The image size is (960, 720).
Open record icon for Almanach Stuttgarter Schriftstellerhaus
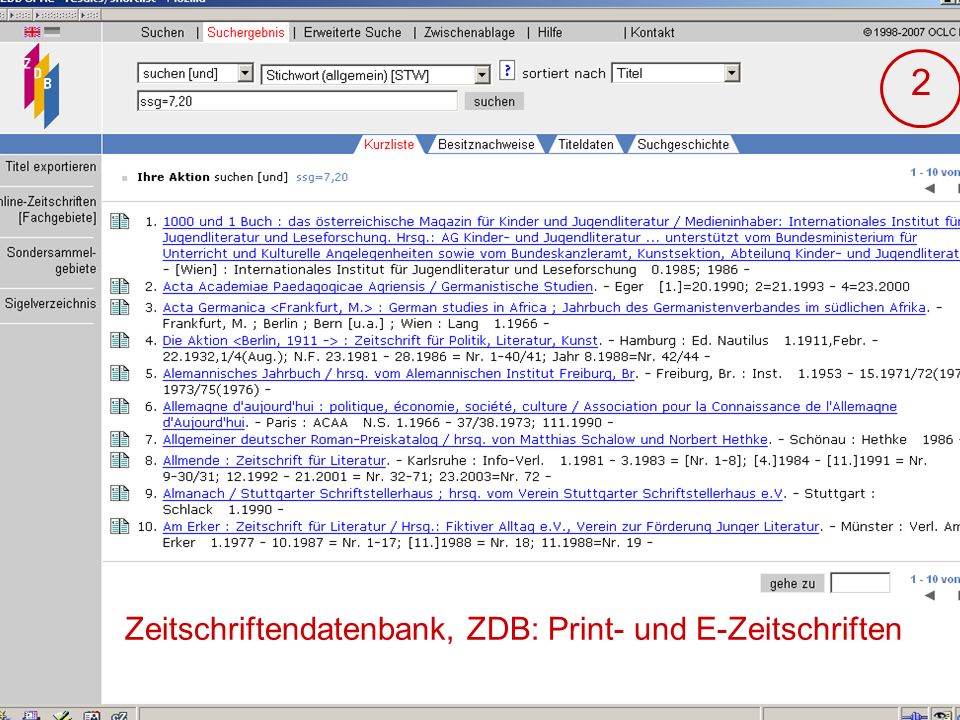pyautogui.click(x=119, y=493)
